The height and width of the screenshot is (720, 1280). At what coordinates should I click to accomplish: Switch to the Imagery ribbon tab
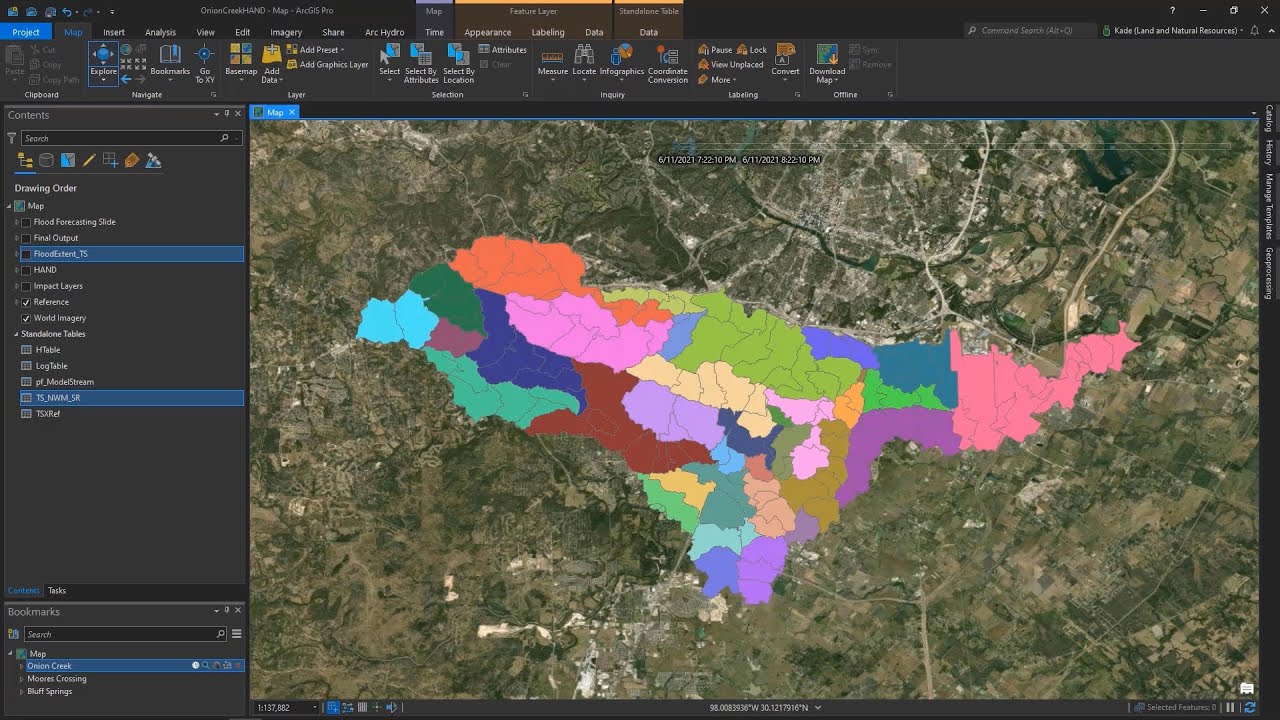coord(286,32)
